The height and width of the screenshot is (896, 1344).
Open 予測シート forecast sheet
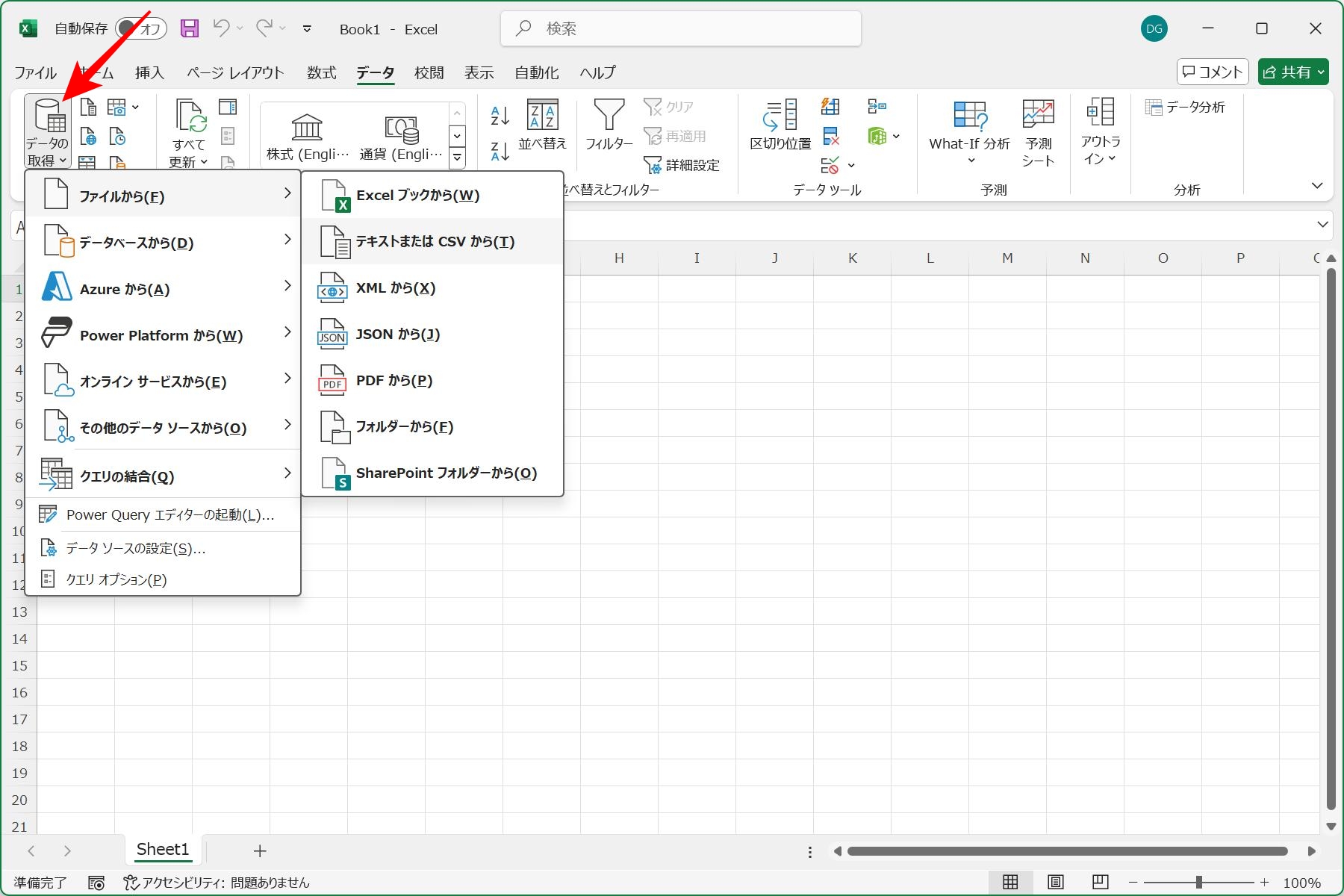point(1038,133)
